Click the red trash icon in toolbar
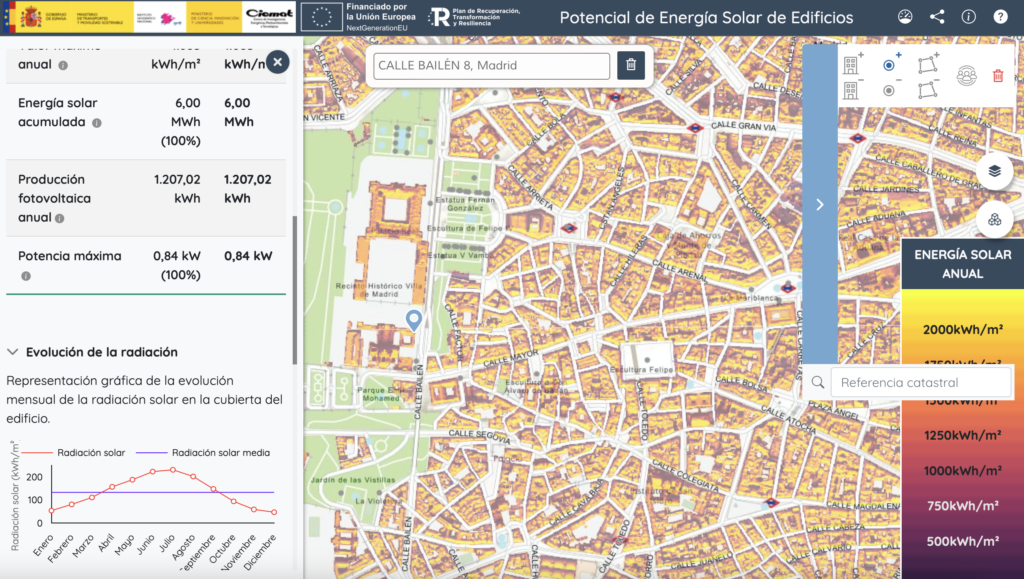1024x579 pixels. pos(998,76)
